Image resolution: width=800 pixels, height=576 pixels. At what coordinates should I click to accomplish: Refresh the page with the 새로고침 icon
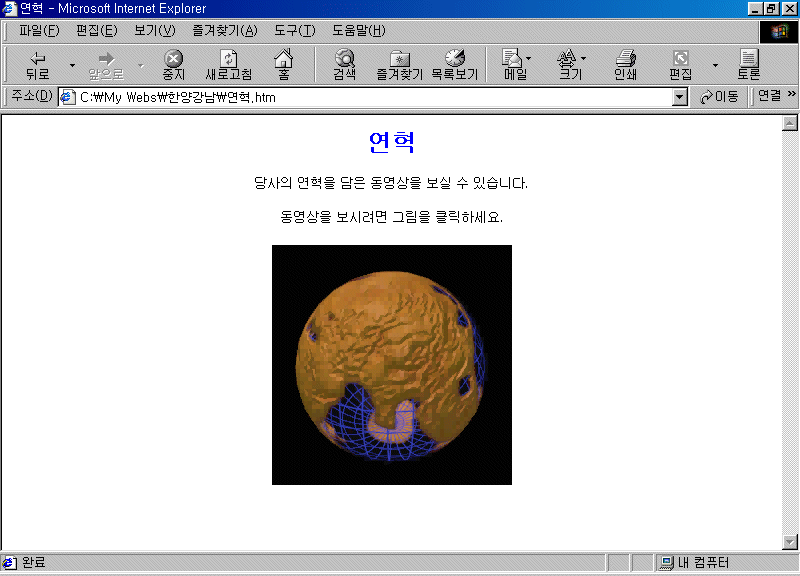pos(229,58)
